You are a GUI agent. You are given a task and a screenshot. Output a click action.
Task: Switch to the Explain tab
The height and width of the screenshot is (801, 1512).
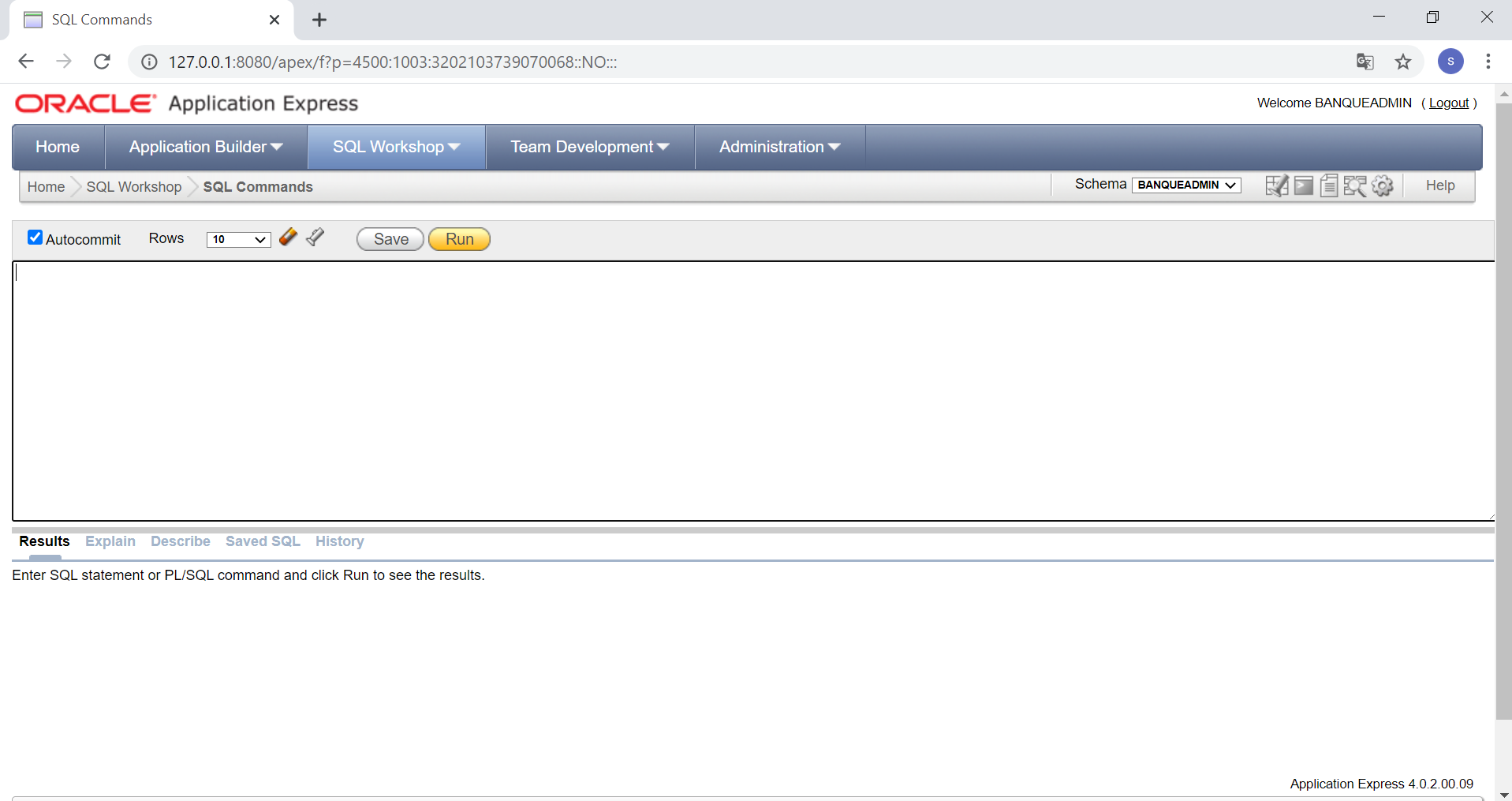click(x=110, y=541)
